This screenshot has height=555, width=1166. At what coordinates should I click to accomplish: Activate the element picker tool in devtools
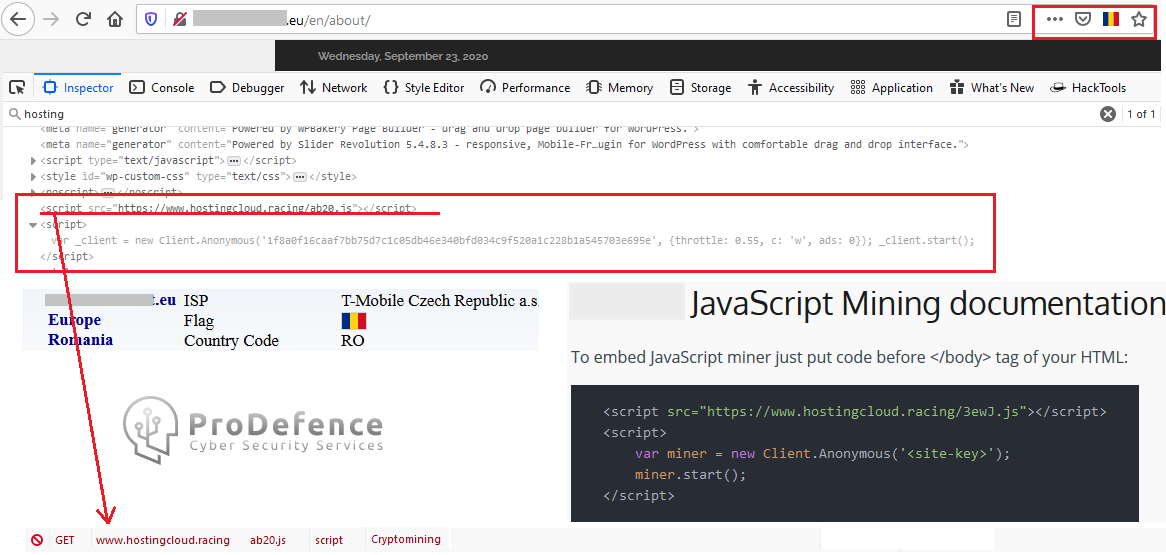17,88
